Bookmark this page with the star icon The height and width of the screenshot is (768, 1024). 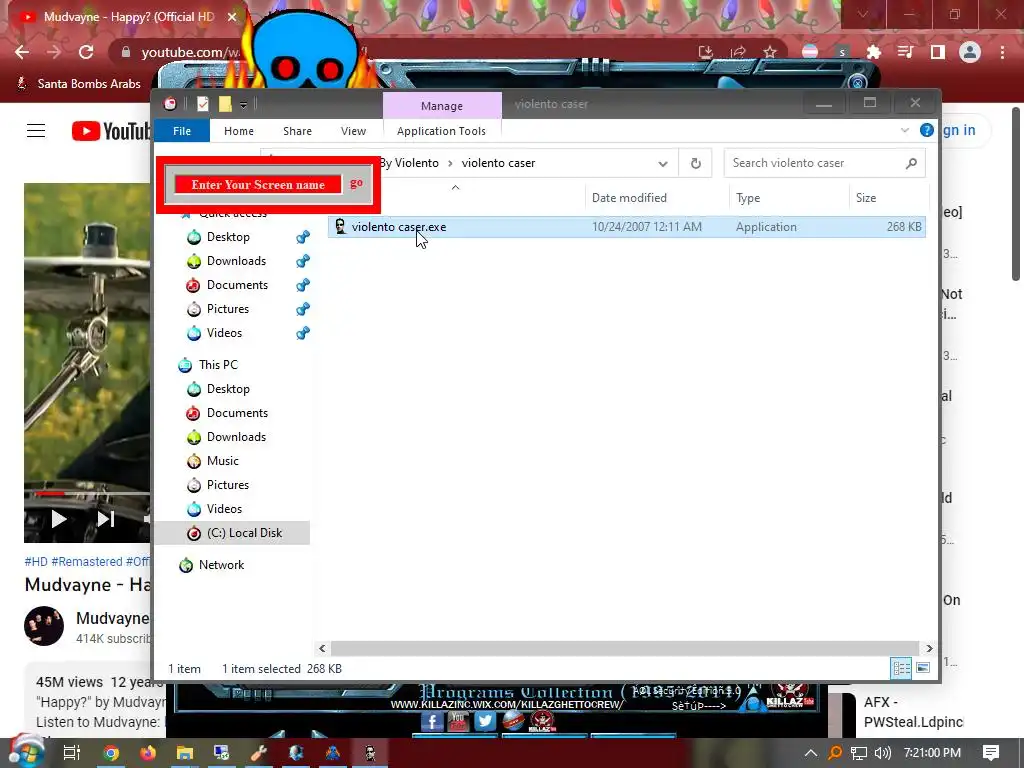tap(770, 52)
